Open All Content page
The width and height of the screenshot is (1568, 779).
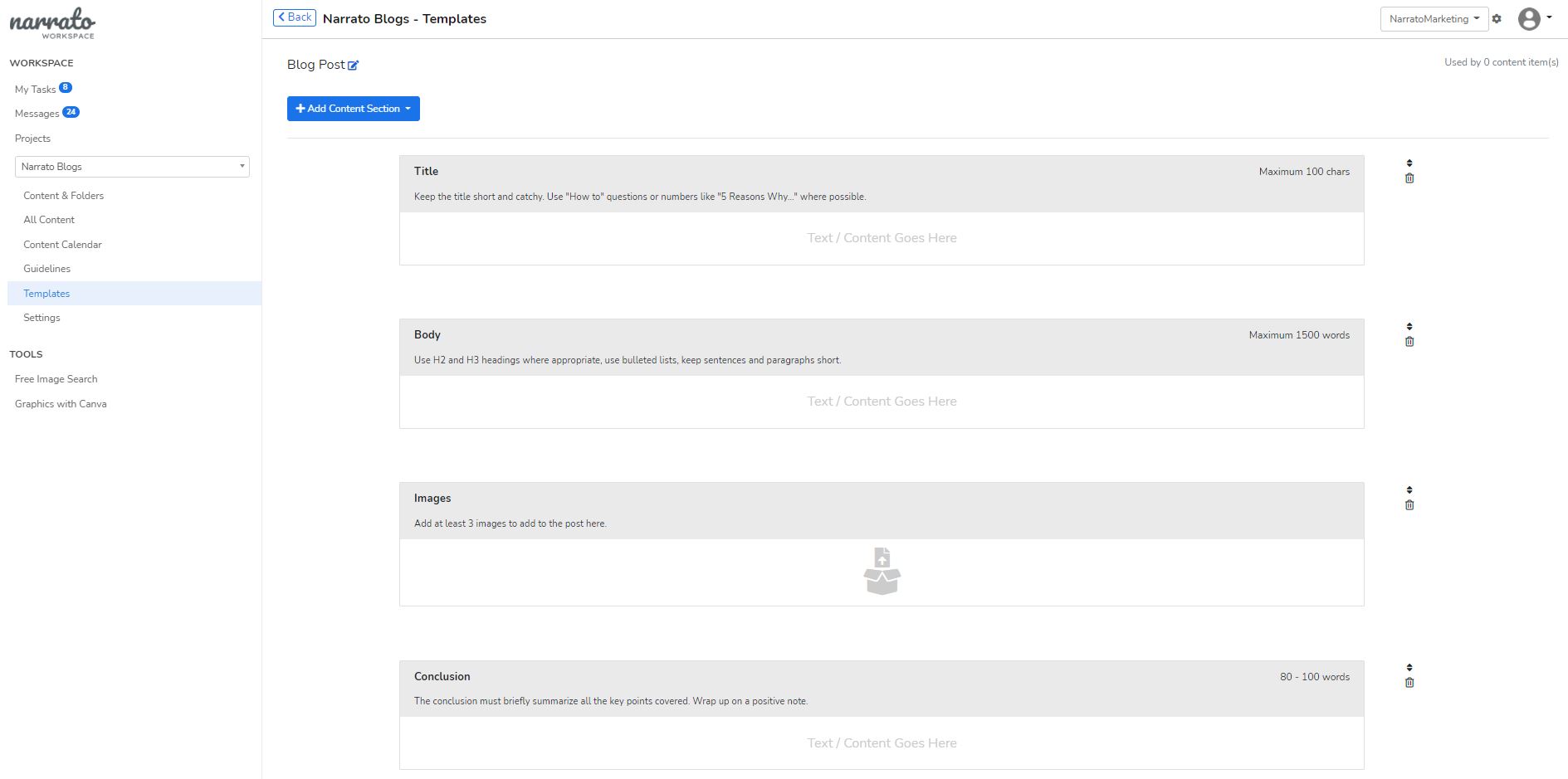pyautogui.click(x=49, y=220)
